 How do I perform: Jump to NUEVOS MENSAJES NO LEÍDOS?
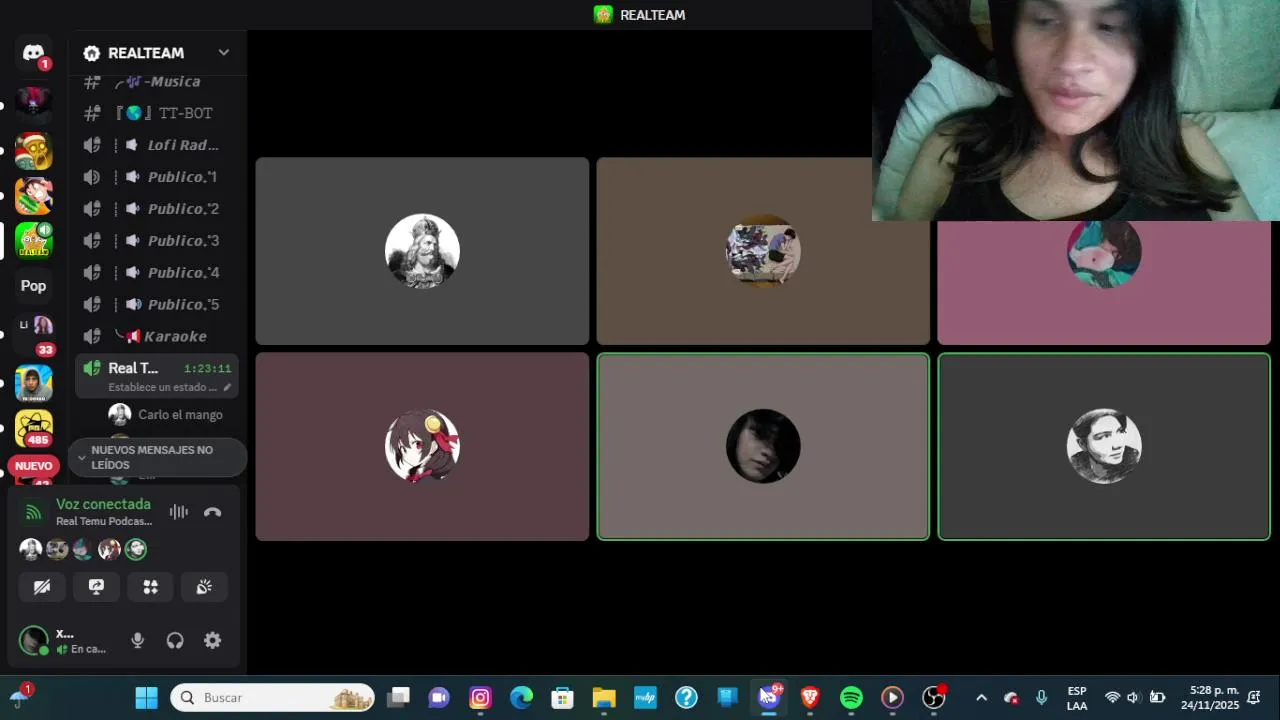pyautogui.click(x=157, y=458)
